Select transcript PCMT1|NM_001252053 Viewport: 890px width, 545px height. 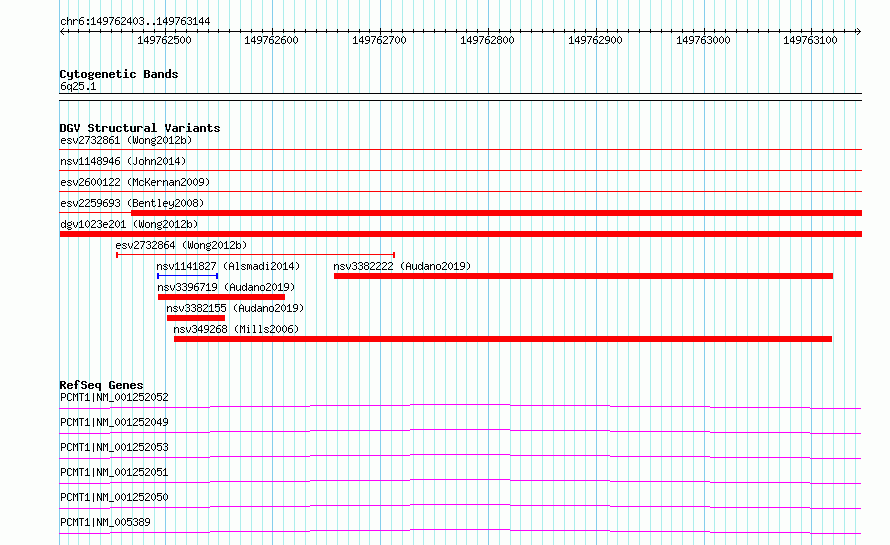point(114,447)
